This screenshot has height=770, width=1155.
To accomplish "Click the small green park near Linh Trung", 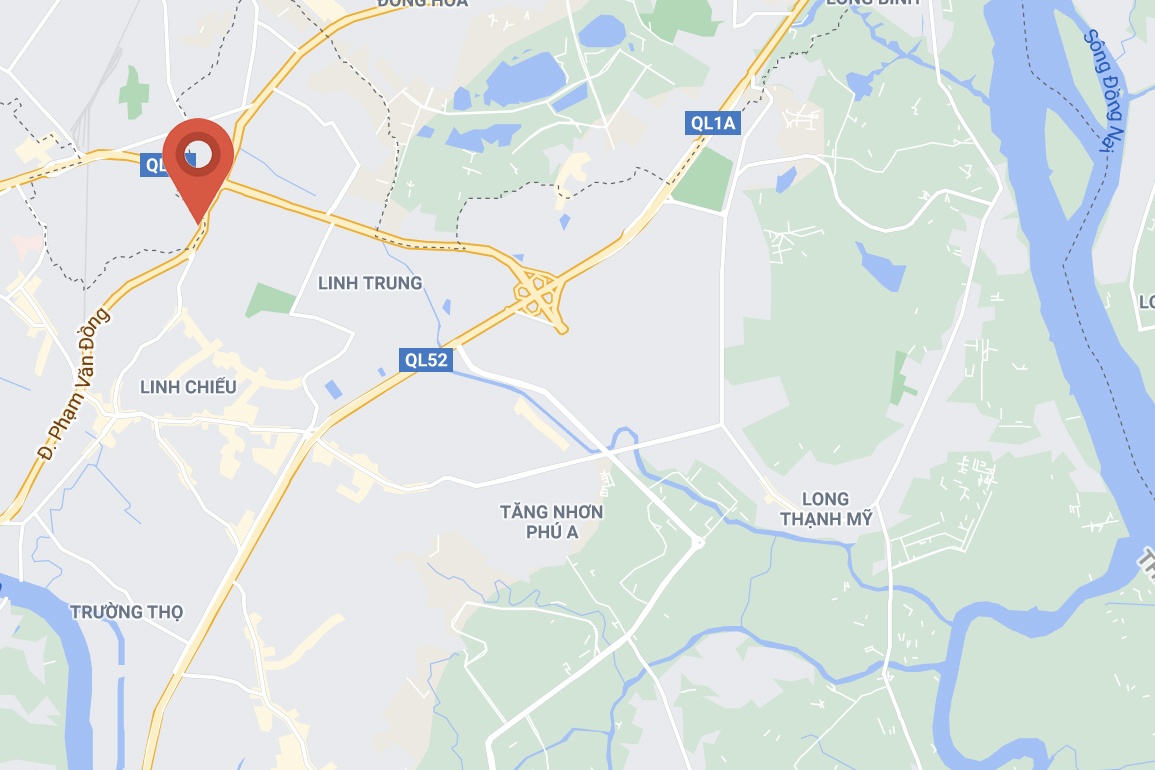I will [270, 301].
